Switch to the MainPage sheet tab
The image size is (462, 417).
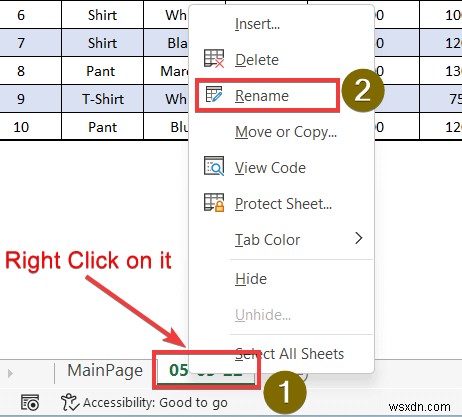[105, 371]
